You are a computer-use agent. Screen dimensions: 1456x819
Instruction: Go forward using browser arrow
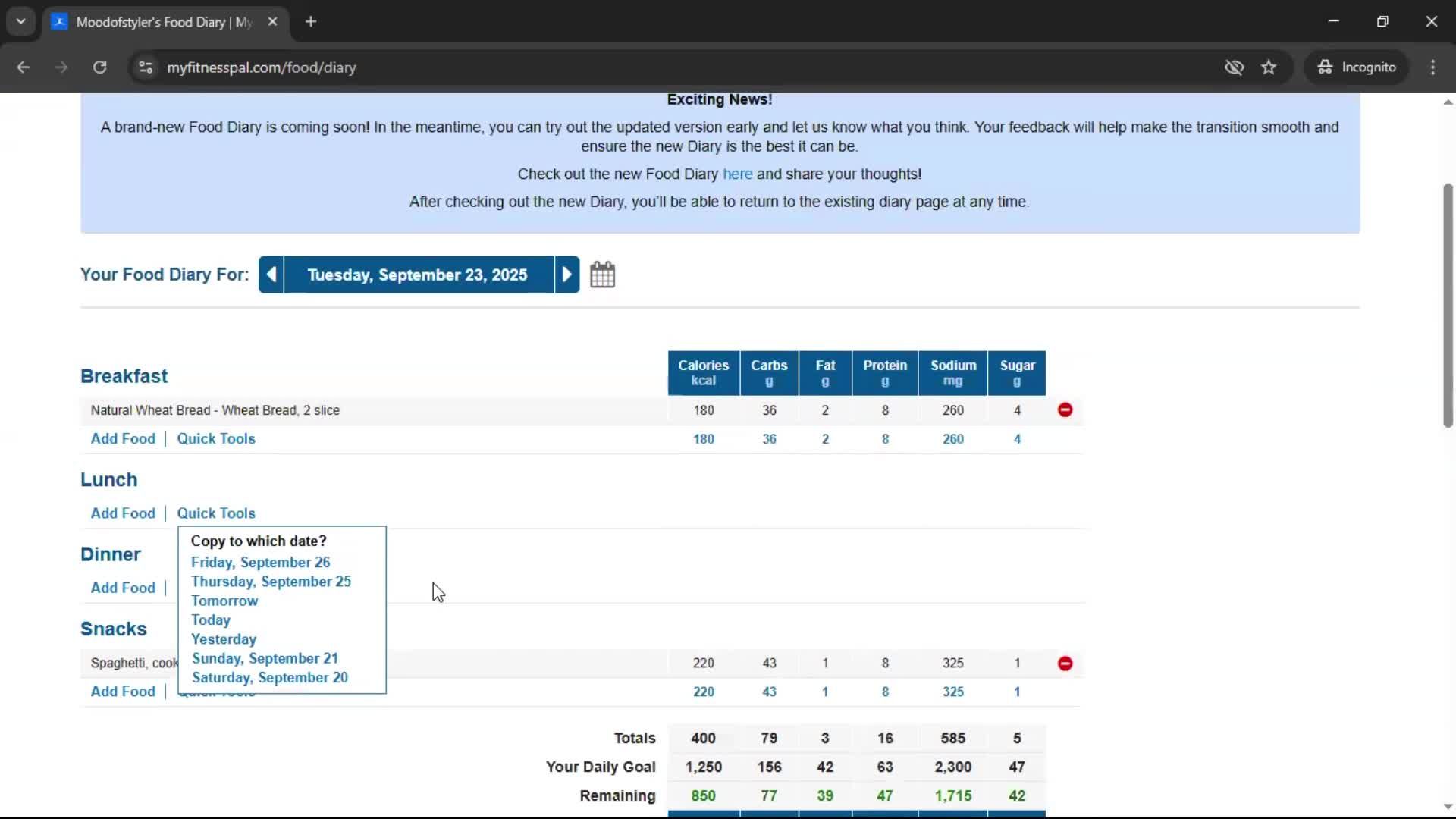(x=61, y=67)
